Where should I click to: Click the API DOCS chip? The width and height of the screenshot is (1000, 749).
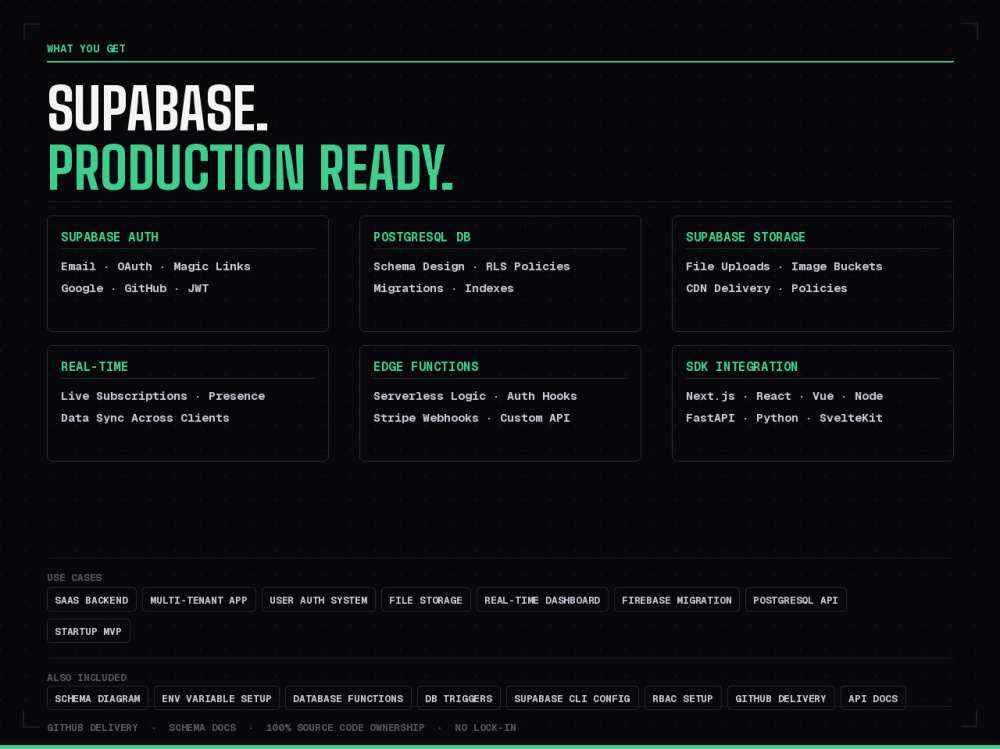tap(873, 698)
